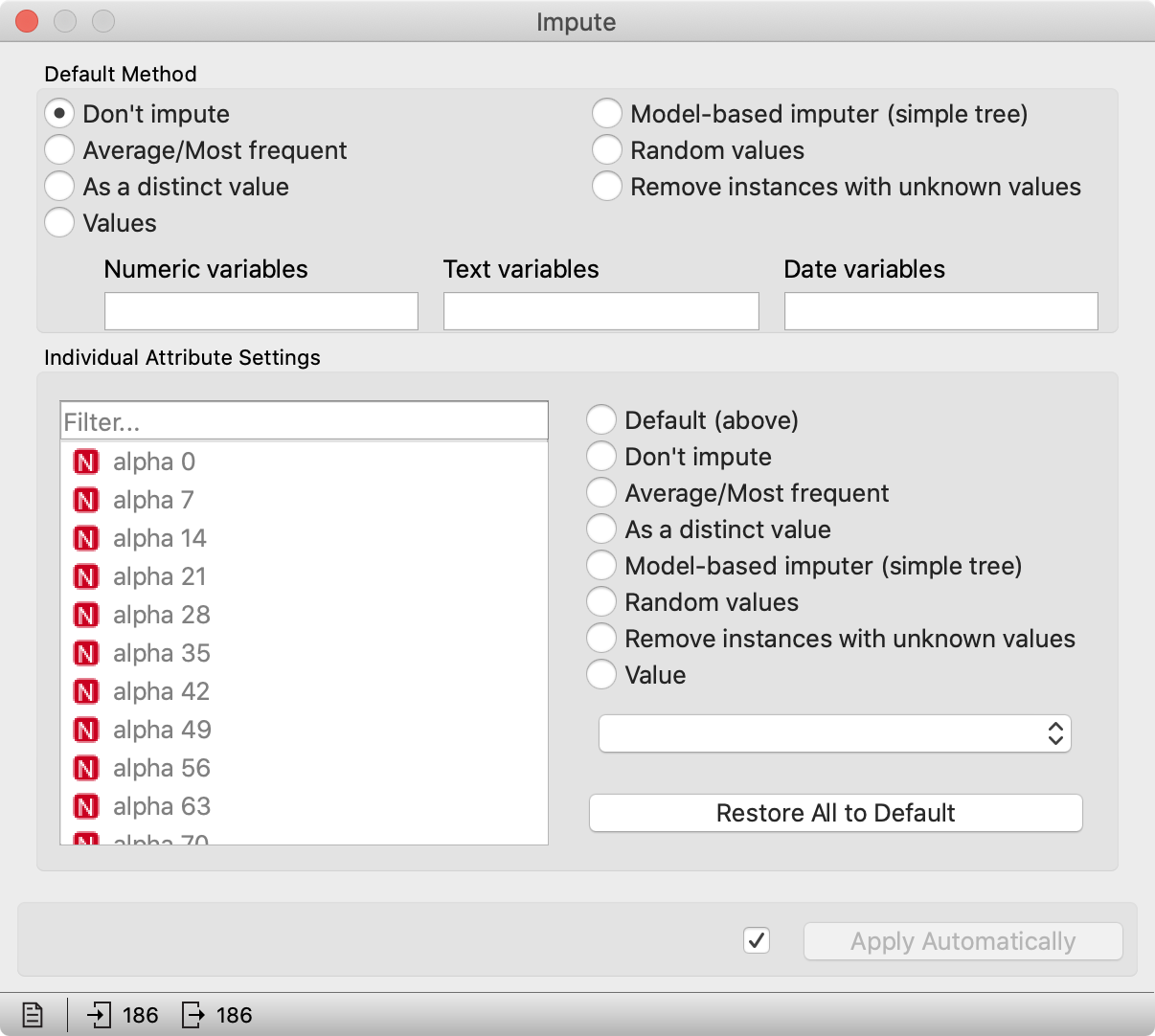The height and width of the screenshot is (1036, 1155).
Task: Click the Date variables text box
Action: tap(940, 310)
